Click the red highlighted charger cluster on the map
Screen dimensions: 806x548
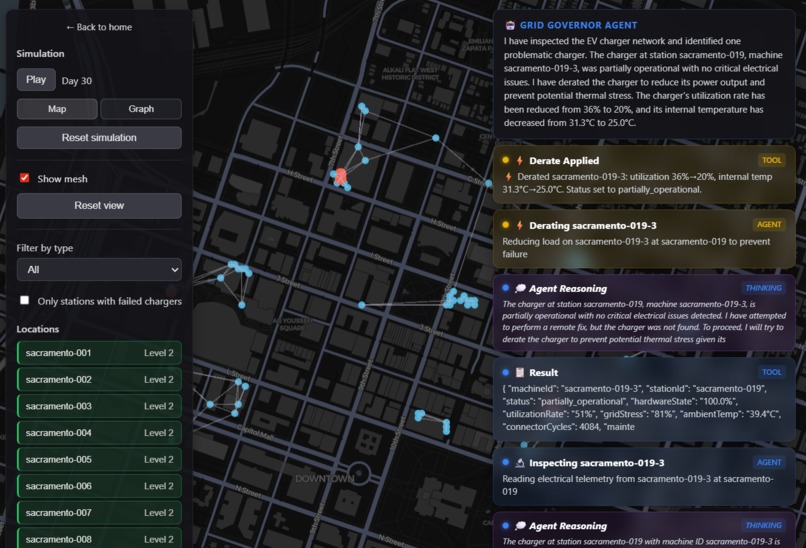pyautogui.click(x=340, y=176)
